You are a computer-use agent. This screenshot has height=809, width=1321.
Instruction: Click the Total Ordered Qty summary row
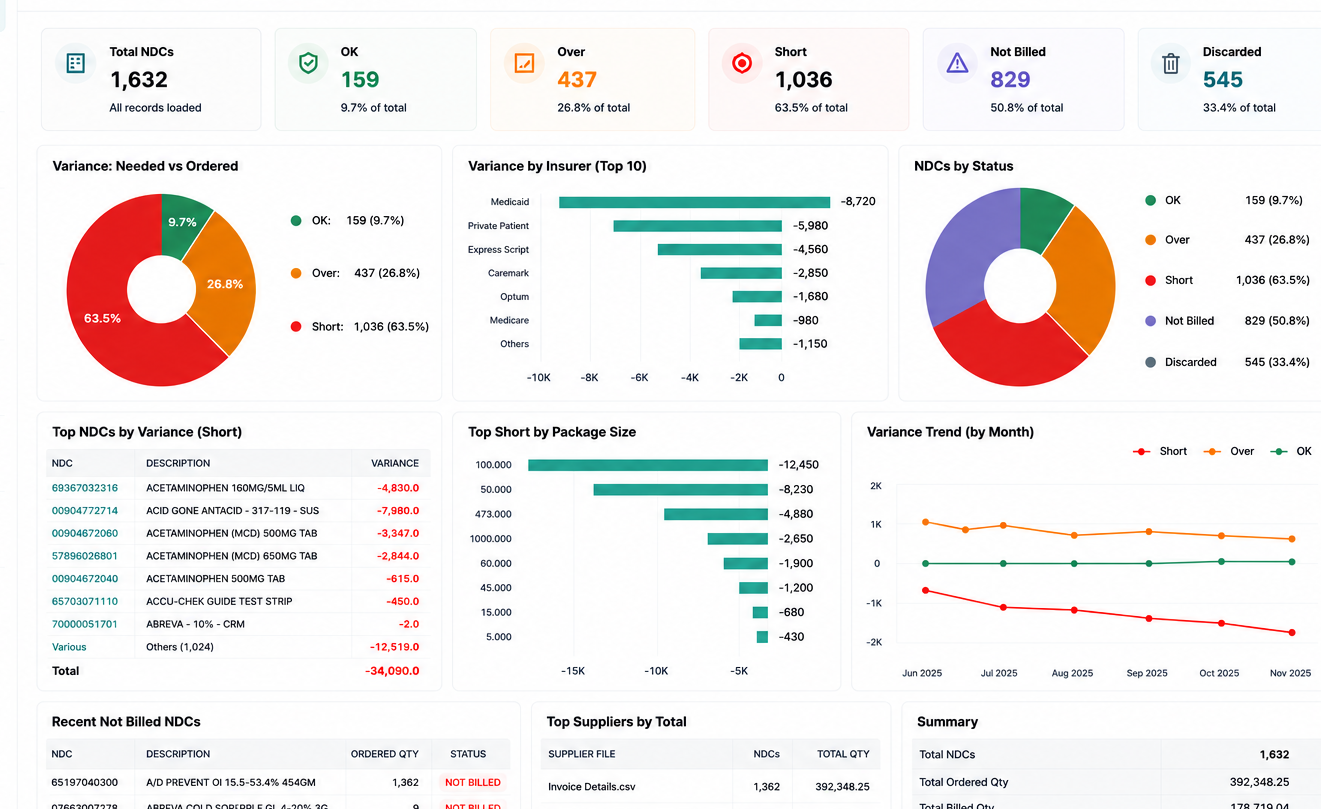[1117, 782]
